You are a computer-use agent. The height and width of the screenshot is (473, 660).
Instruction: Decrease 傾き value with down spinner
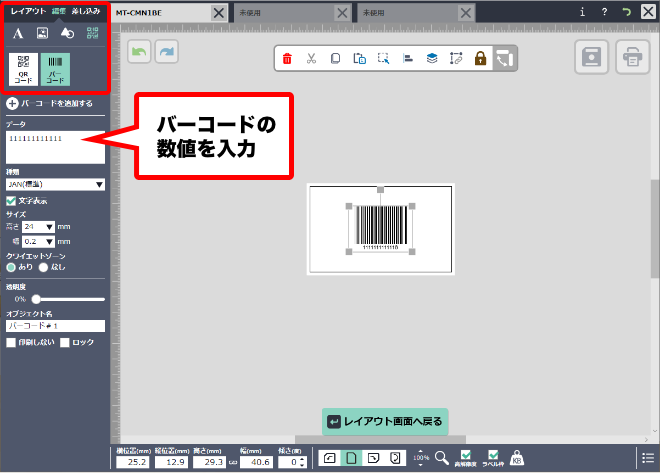301,465
